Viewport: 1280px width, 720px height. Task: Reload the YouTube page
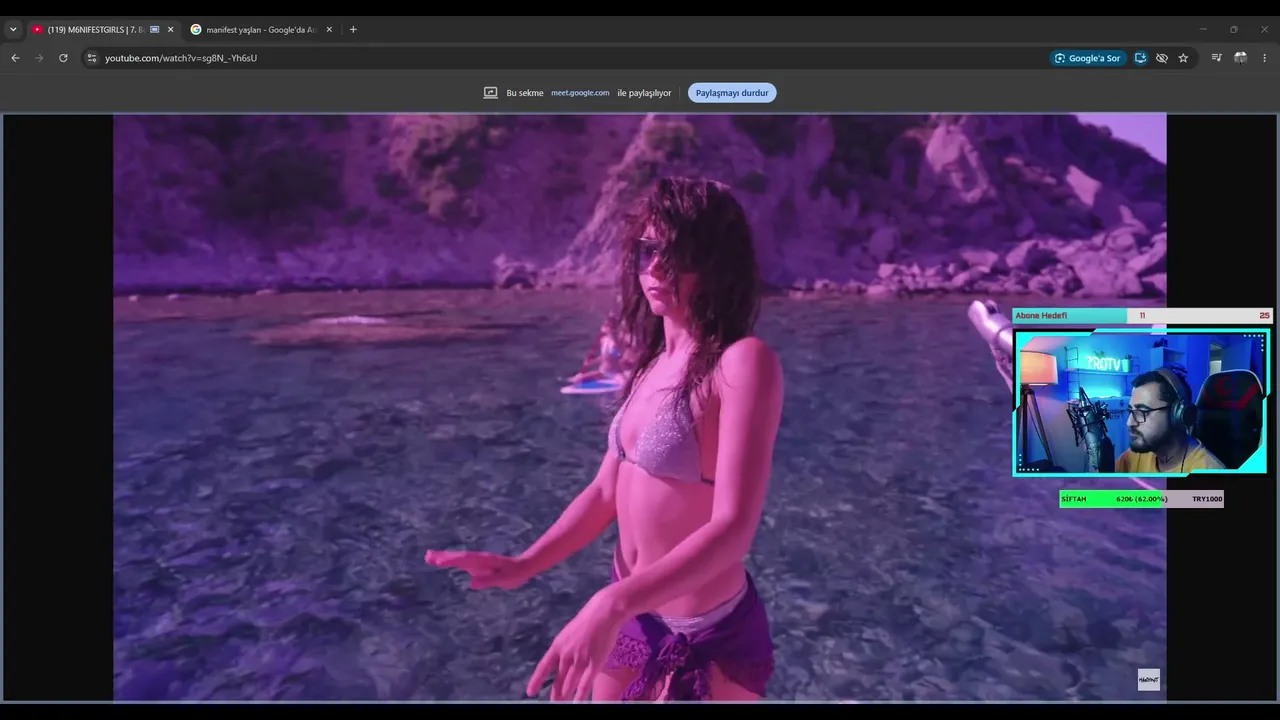63,58
